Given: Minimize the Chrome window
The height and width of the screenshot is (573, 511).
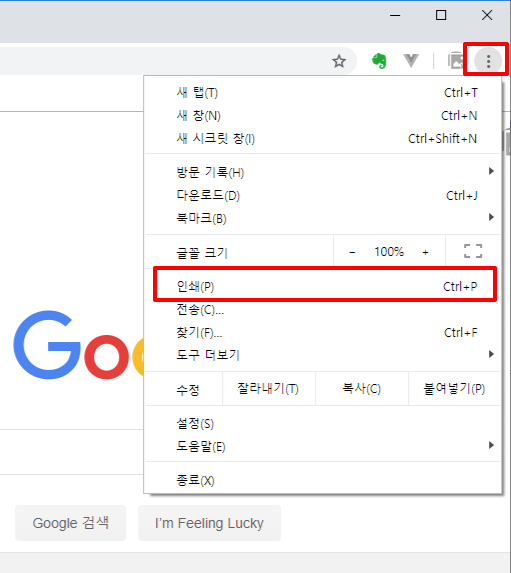Looking at the screenshot, I should 395,15.
